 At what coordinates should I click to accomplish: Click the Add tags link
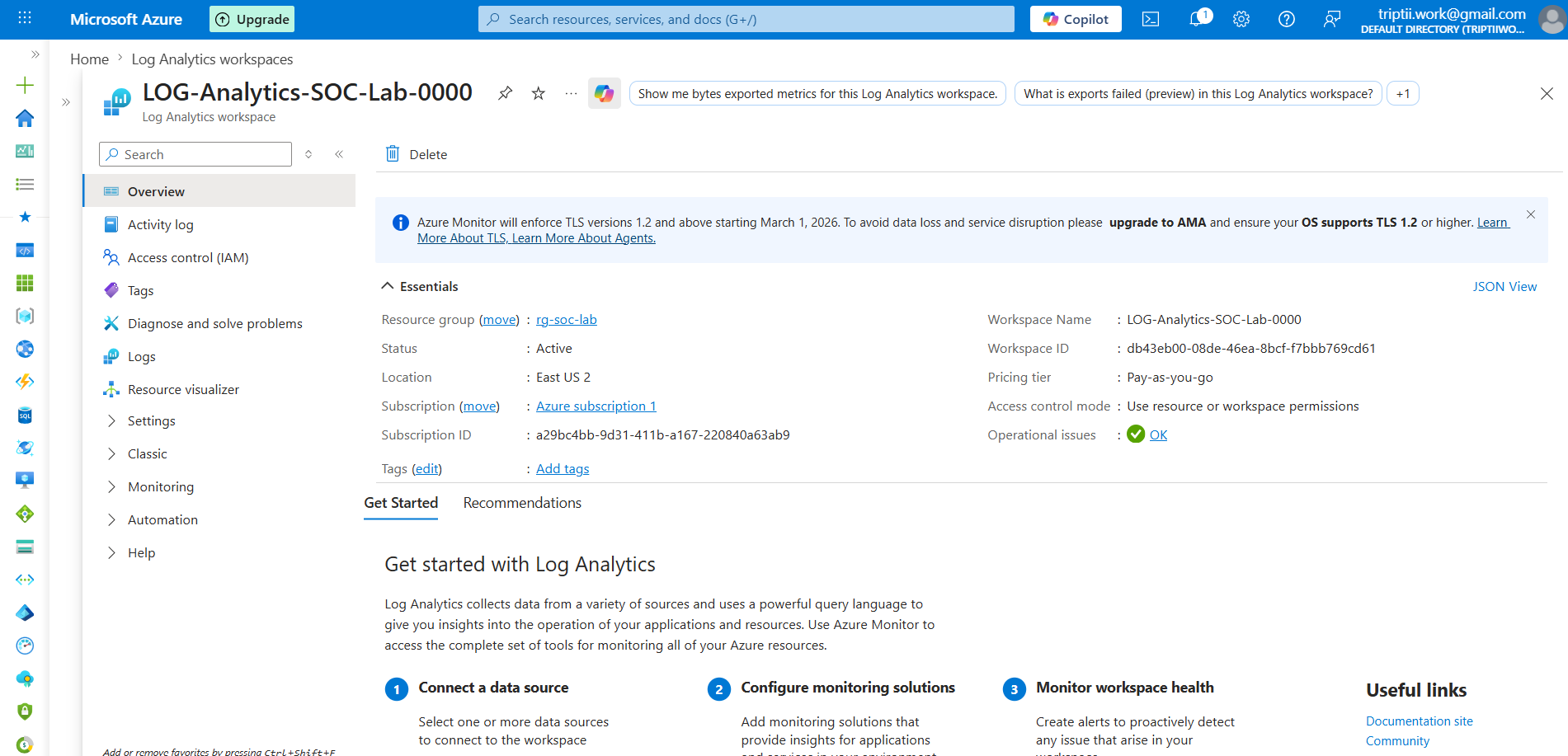click(x=563, y=469)
